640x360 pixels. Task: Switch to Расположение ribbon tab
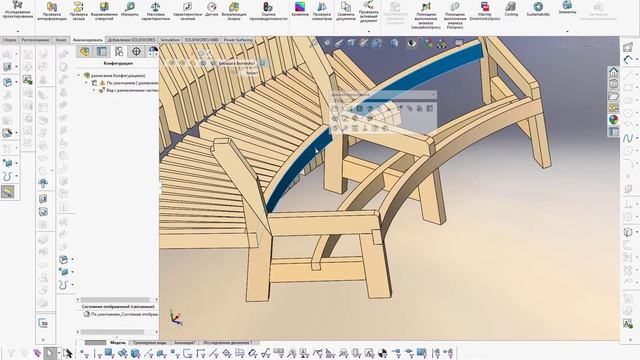[x=35, y=40]
